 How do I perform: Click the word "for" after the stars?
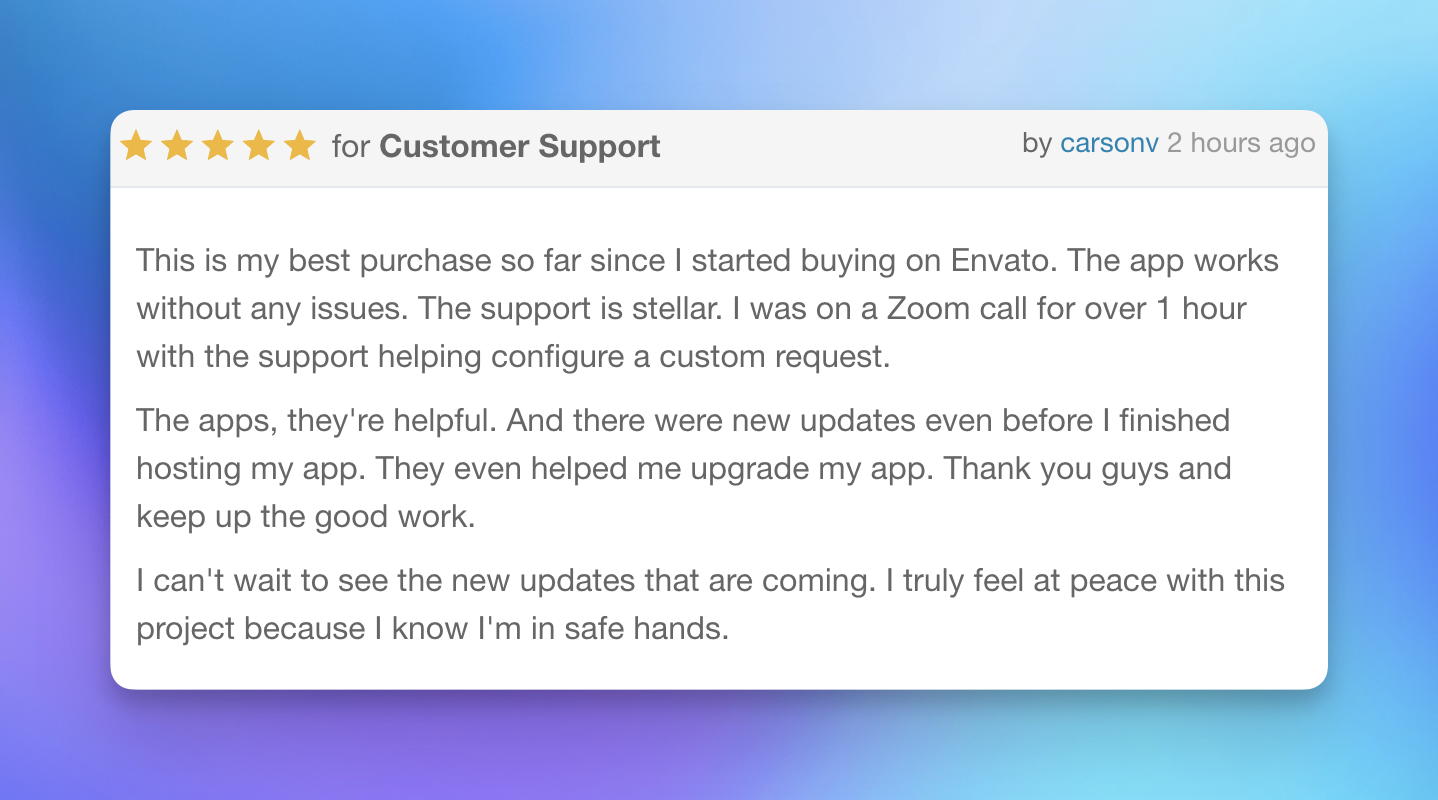(x=351, y=146)
